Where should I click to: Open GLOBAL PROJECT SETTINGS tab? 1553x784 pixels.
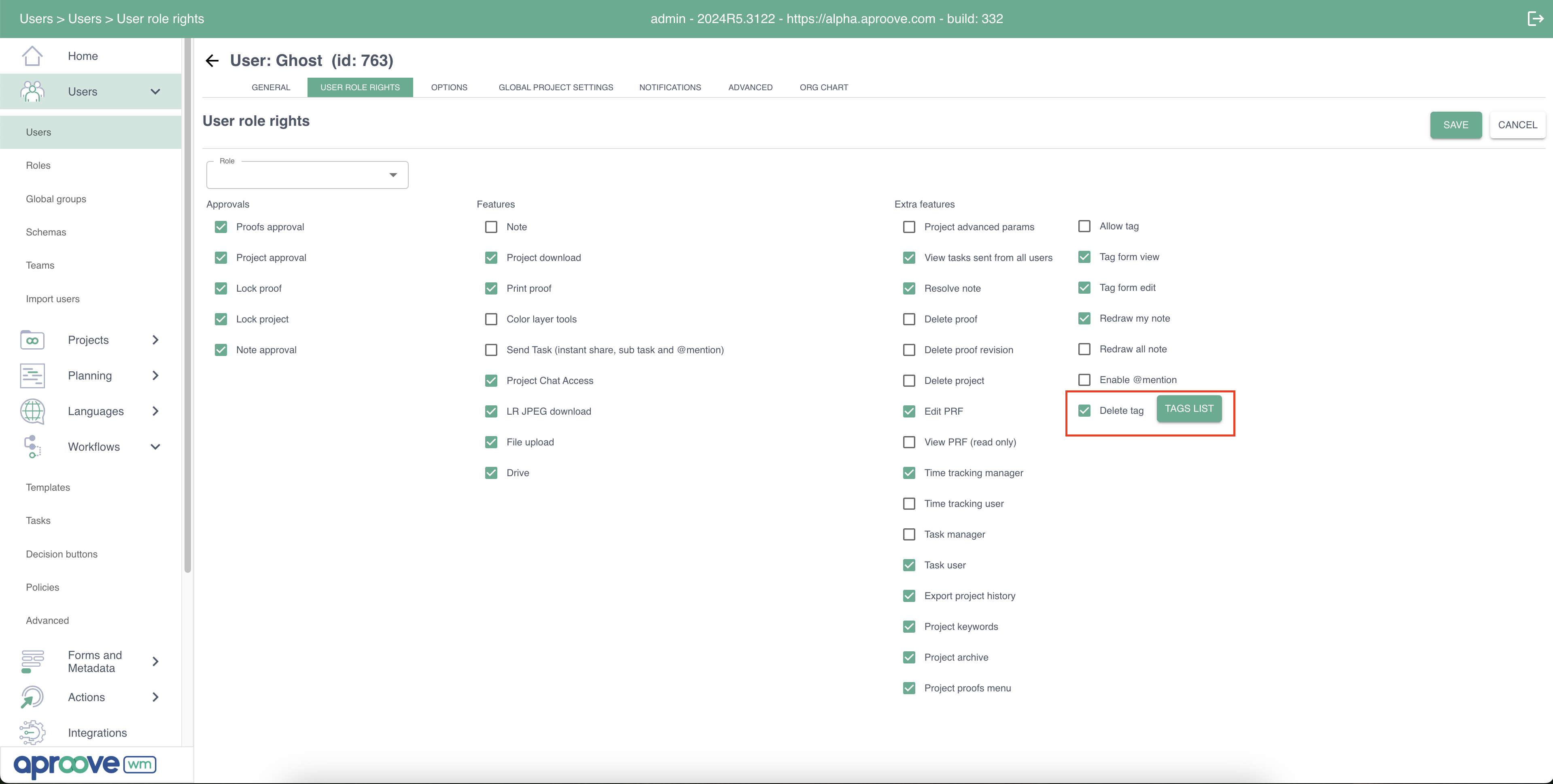pyautogui.click(x=555, y=87)
